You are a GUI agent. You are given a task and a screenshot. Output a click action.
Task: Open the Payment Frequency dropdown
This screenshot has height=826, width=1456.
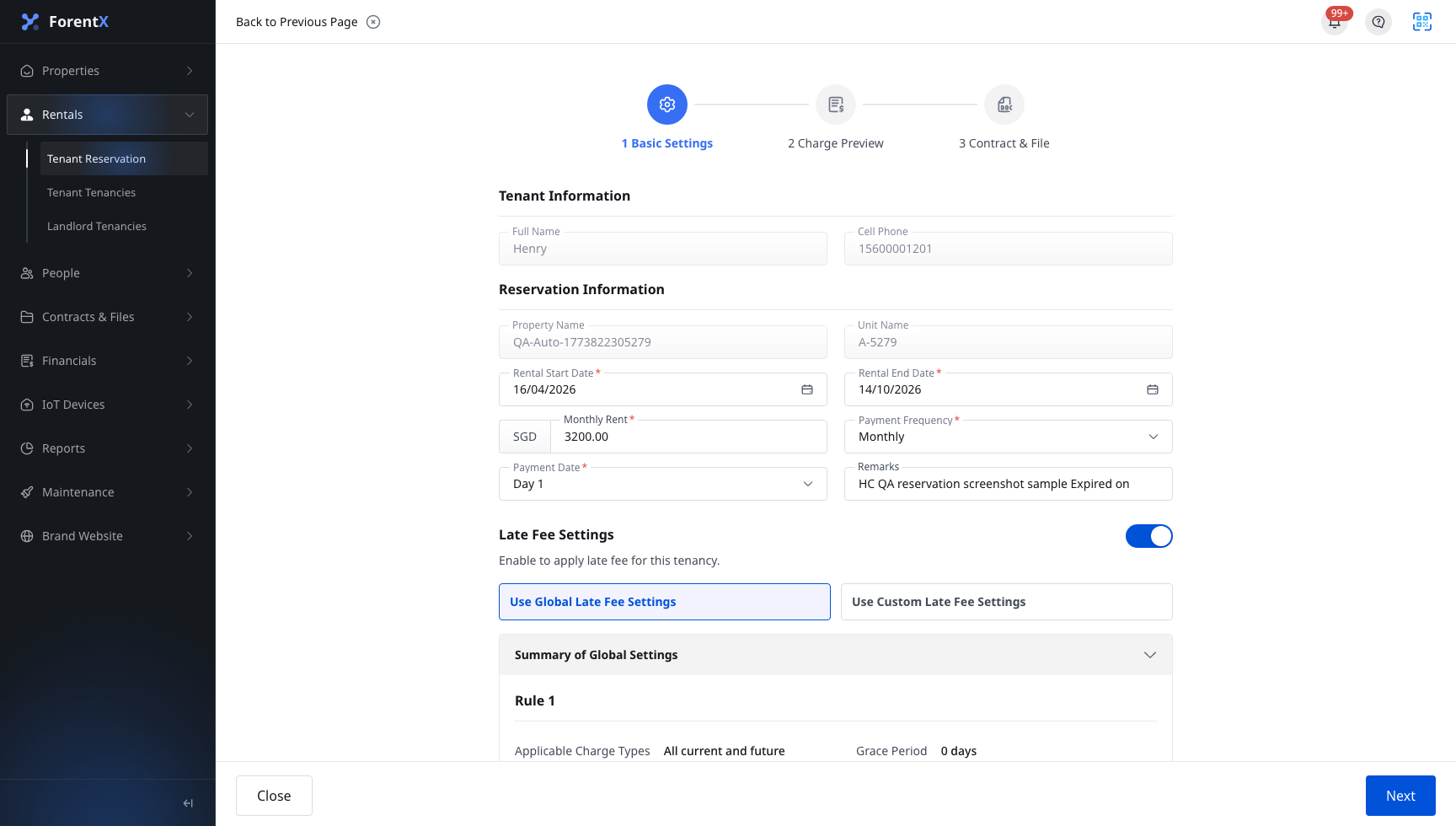[1009, 437]
